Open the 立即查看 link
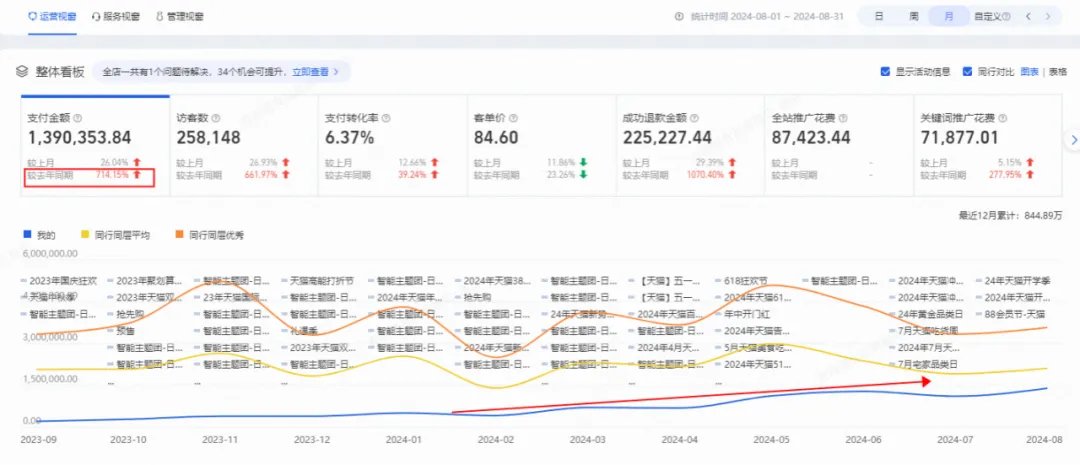Image resolution: width=1080 pixels, height=465 pixels. coord(315,72)
